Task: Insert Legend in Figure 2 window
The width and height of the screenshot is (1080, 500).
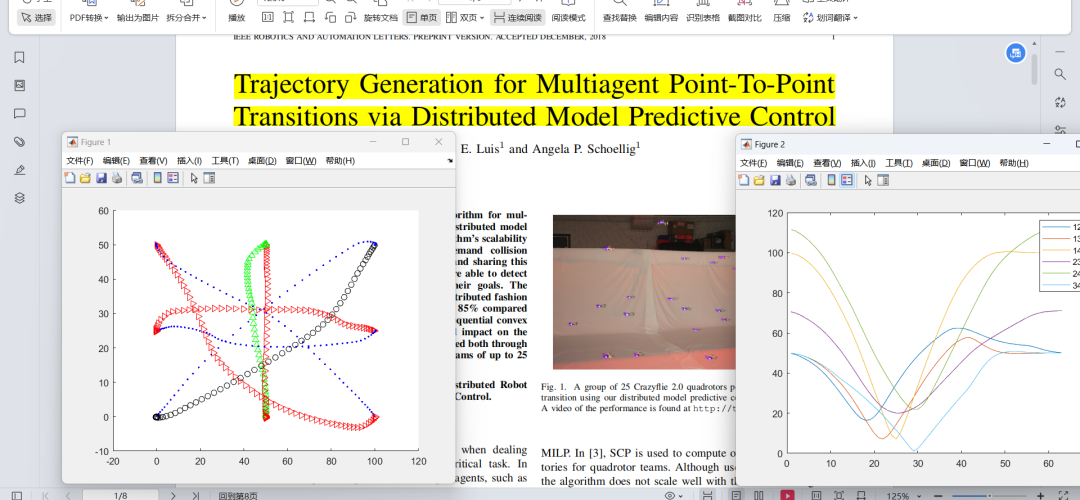Action: click(847, 180)
